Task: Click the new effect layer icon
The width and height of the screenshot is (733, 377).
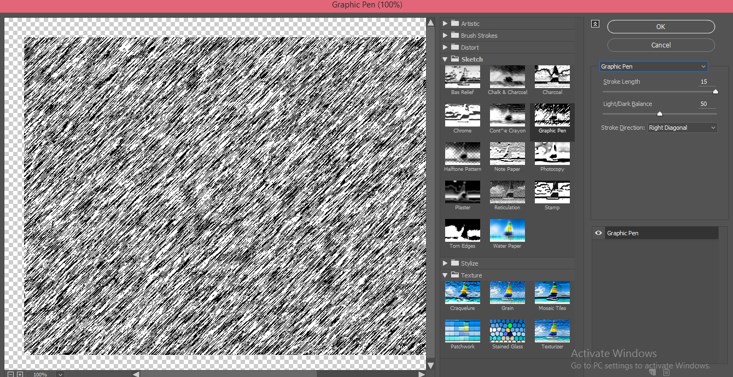Action: tap(653, 372)
